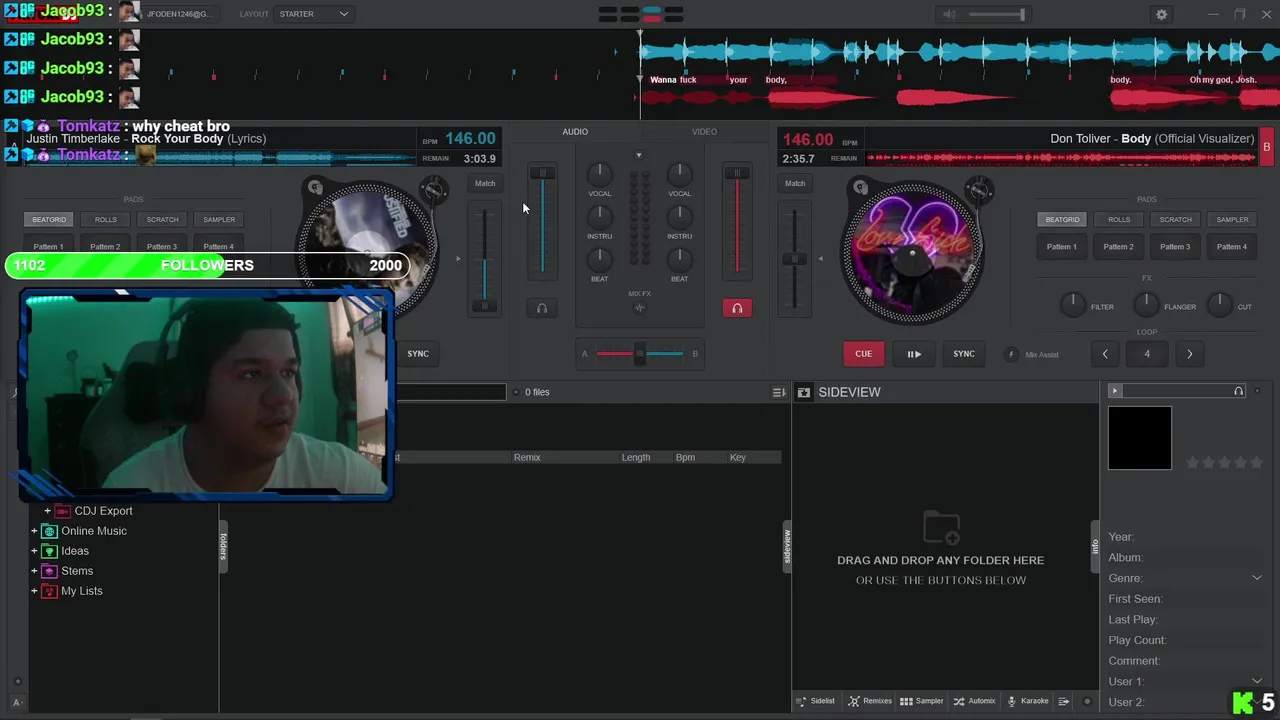Click the record dot icon in sideview bar
1280x720 pixels.
click(x=1088, y=701)
